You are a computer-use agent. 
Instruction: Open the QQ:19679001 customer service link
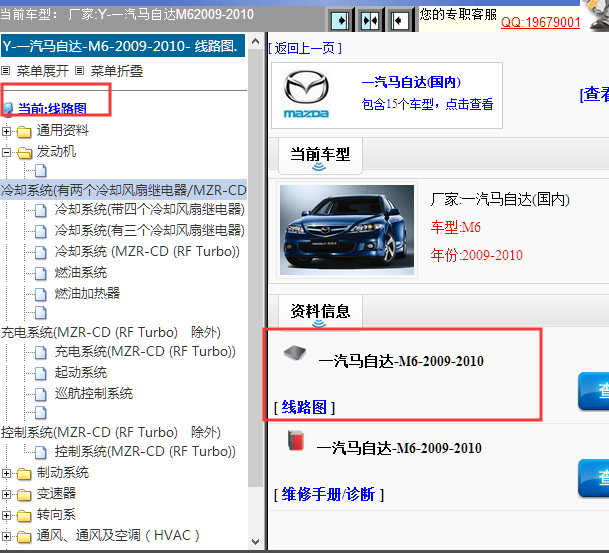pyautogui.click(x=540, y=22)
